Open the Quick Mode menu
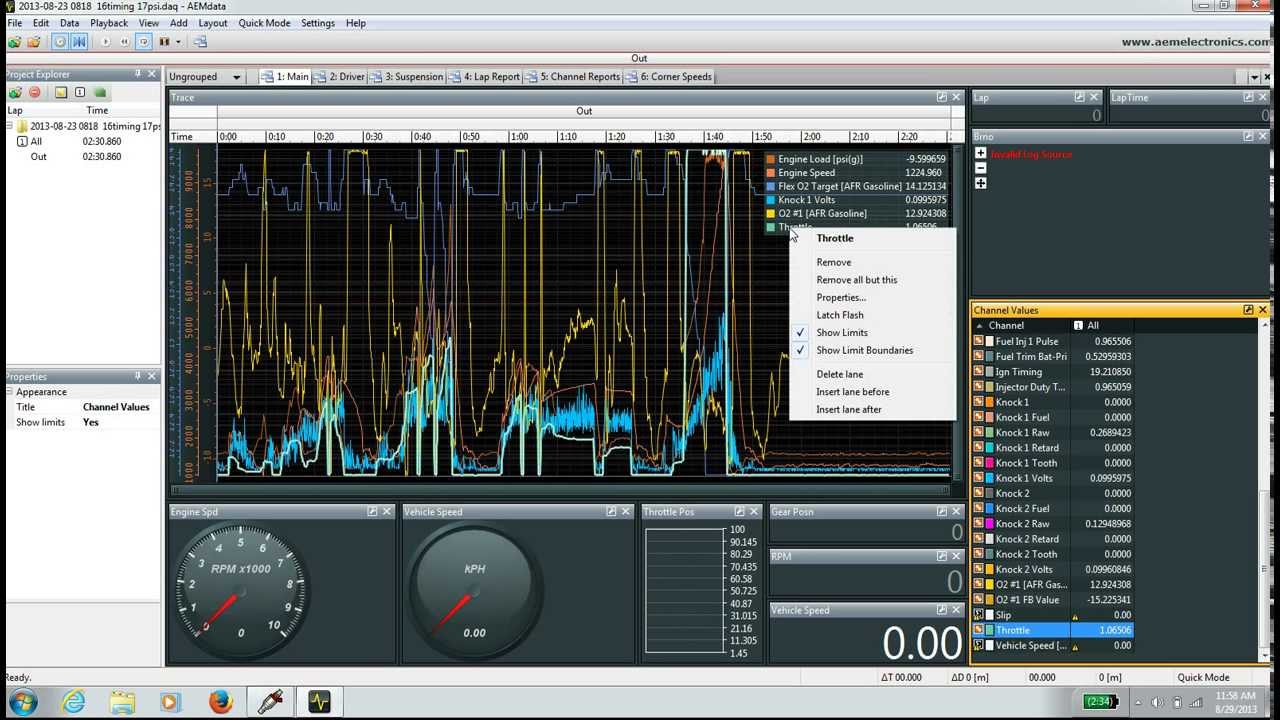Image resolution: width=1280 pixels, height=720 pixels. [x=264, y=23]
